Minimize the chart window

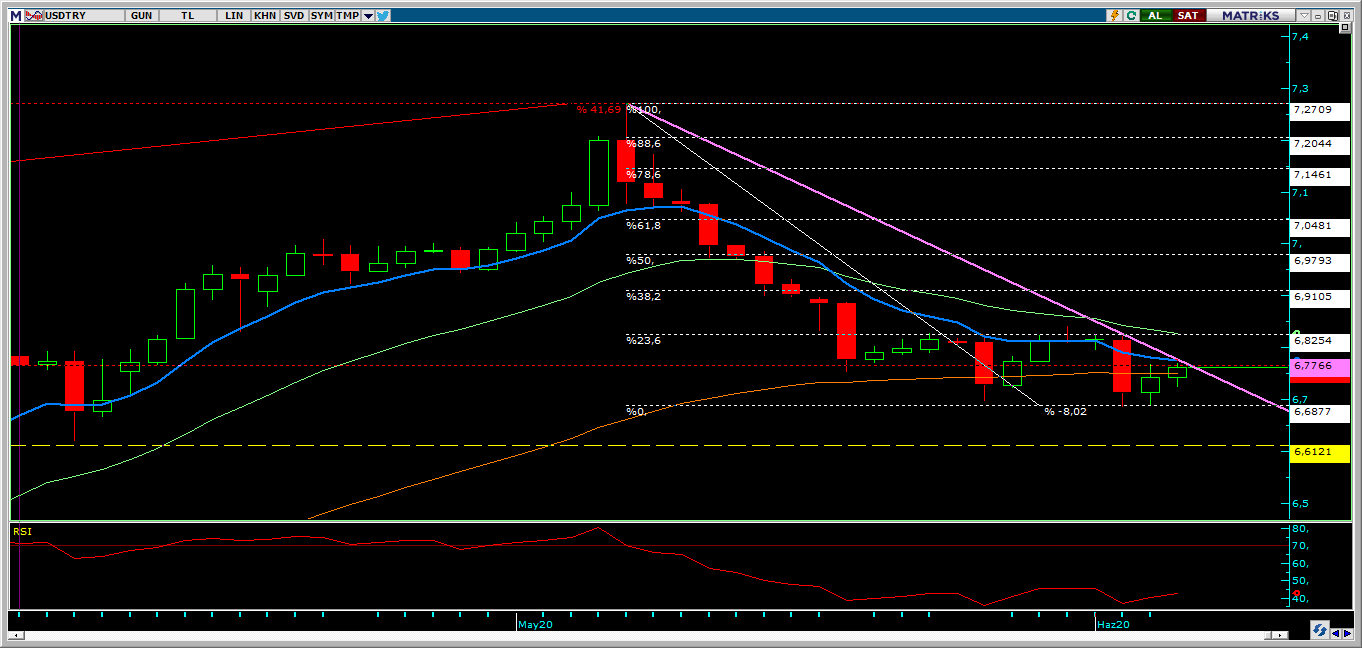tap(1318, 15)
